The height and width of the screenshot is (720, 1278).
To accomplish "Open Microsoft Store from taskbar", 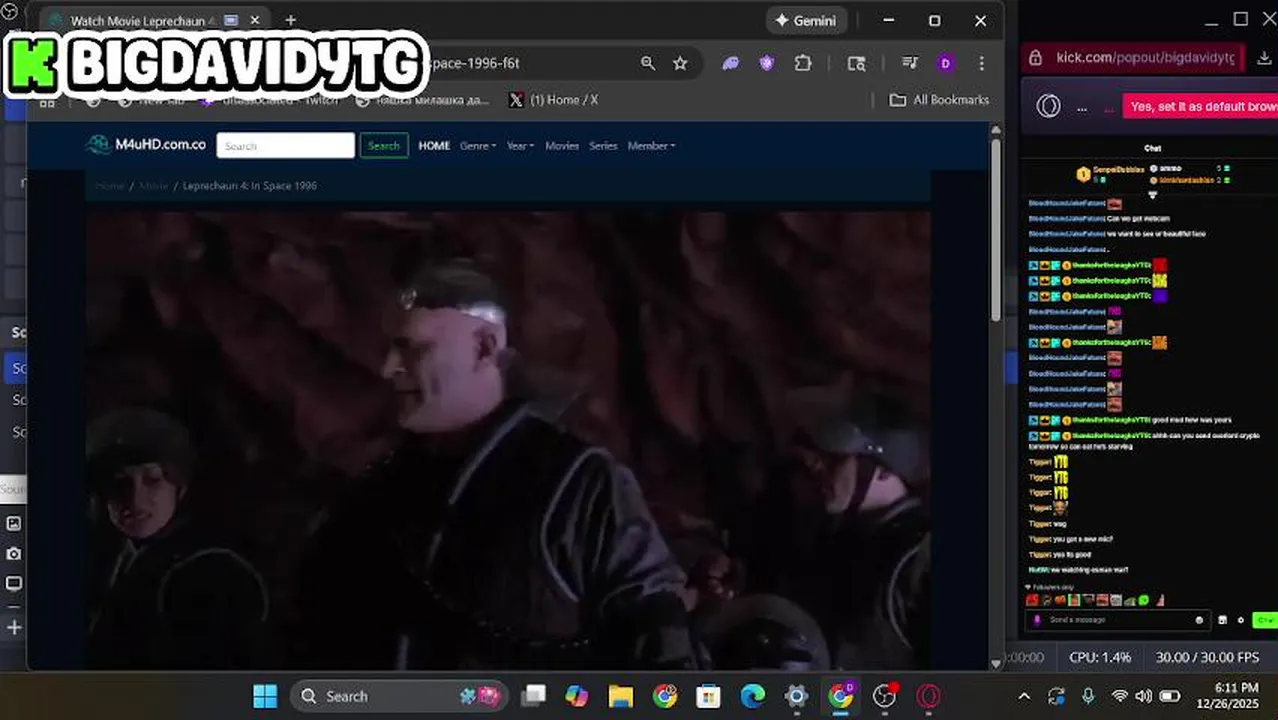I will click(x=708, y=696).
